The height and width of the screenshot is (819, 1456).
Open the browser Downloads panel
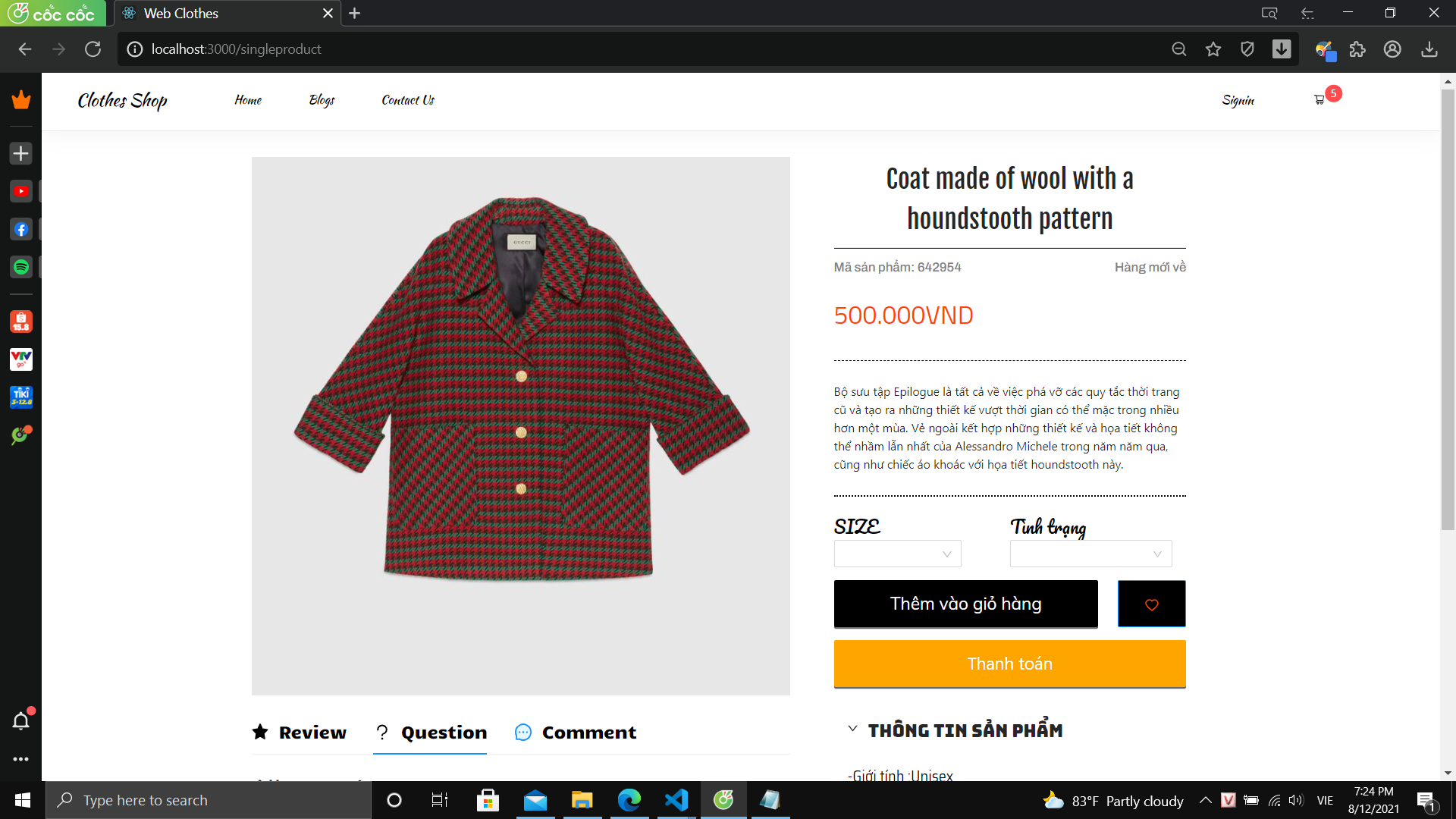pyautogui.click(x=1430, y=49)
